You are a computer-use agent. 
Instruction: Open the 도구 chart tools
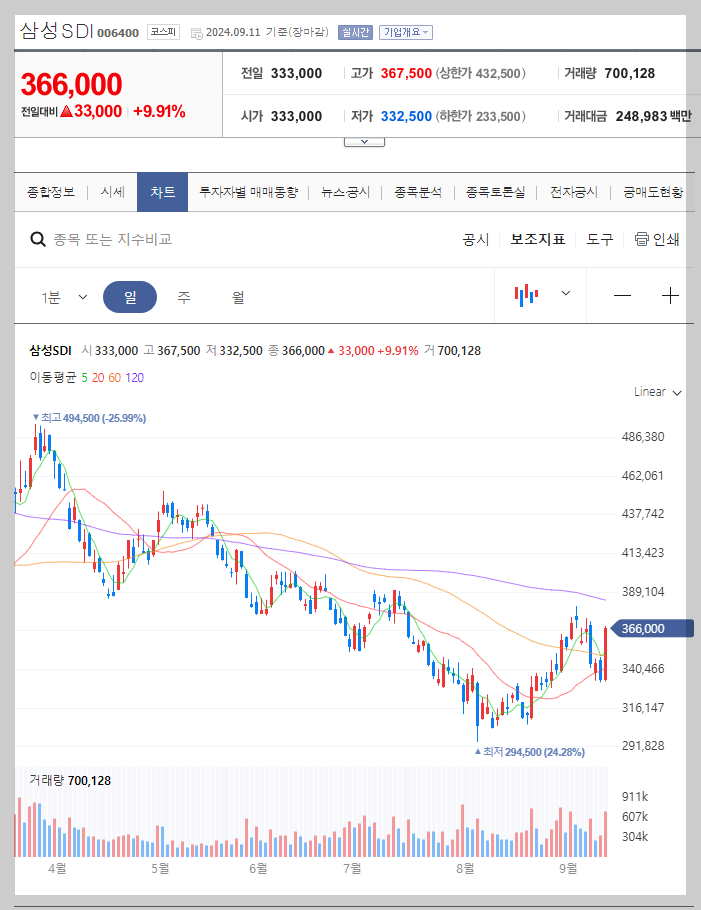pos(599,239)
